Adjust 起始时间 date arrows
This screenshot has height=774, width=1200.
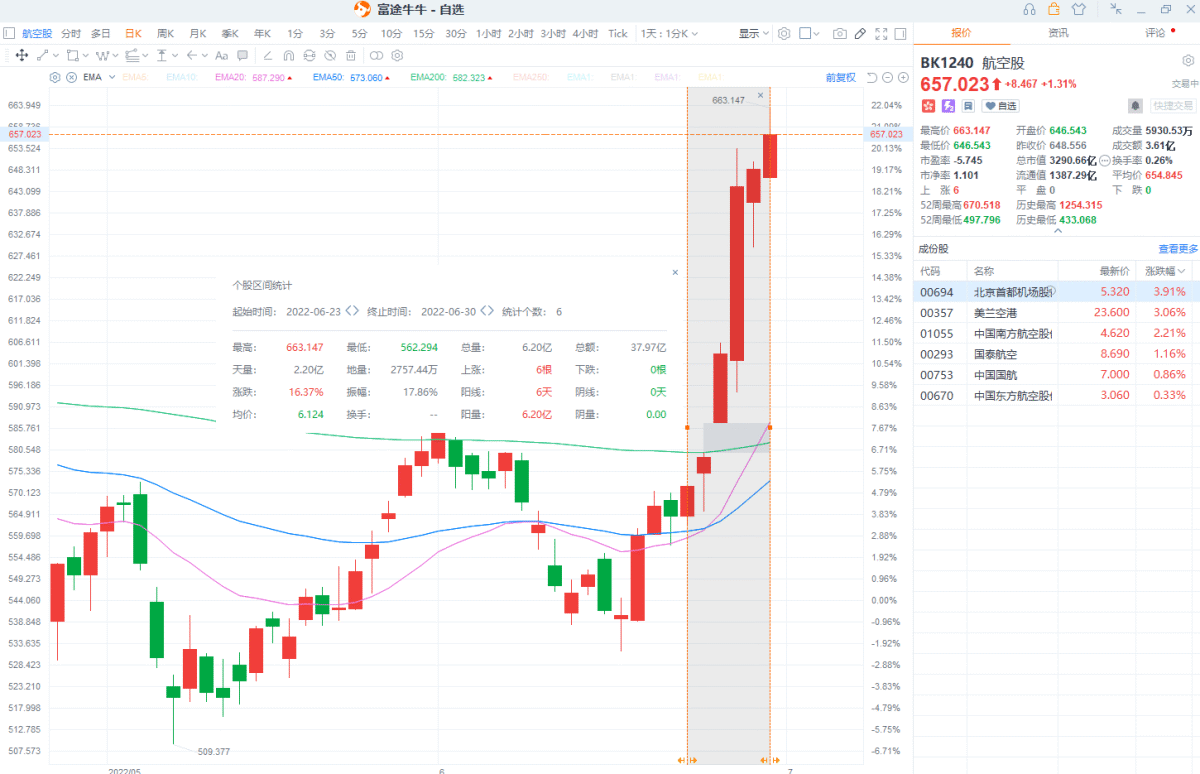coord(352,311)
